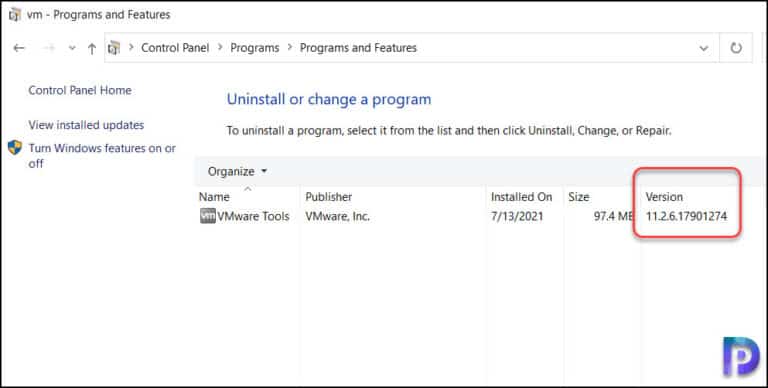Go up one level with up arrow

click(x=92, y=48)
